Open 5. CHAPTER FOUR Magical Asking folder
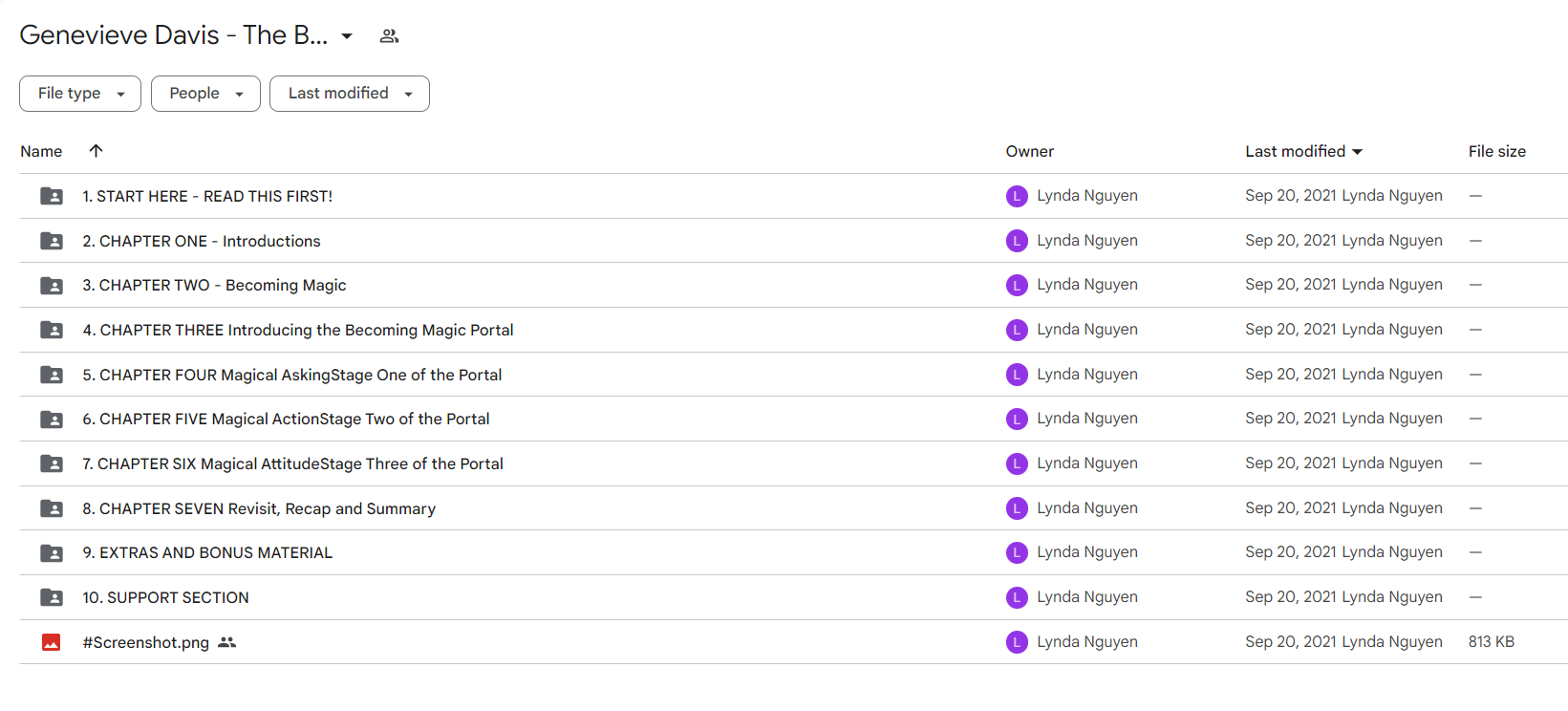The width and height of the screenshot is (1568, 711). click(292, 375)
